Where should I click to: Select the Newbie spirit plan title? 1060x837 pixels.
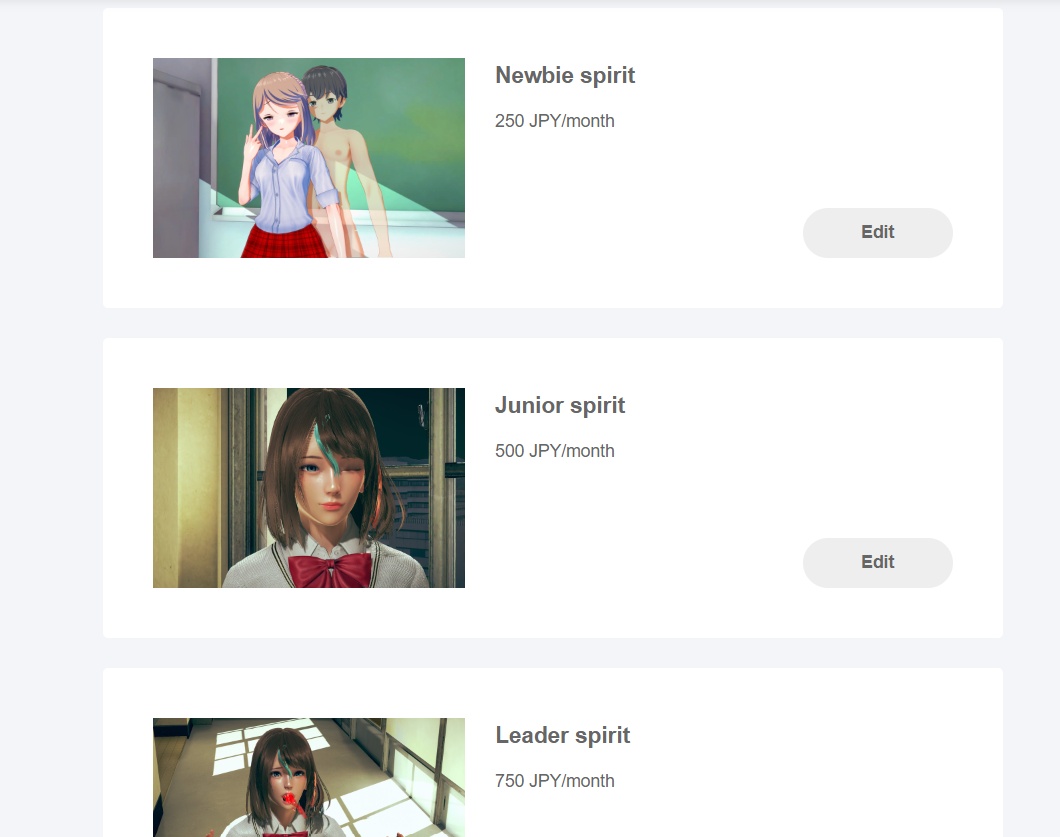coord(565,75)
